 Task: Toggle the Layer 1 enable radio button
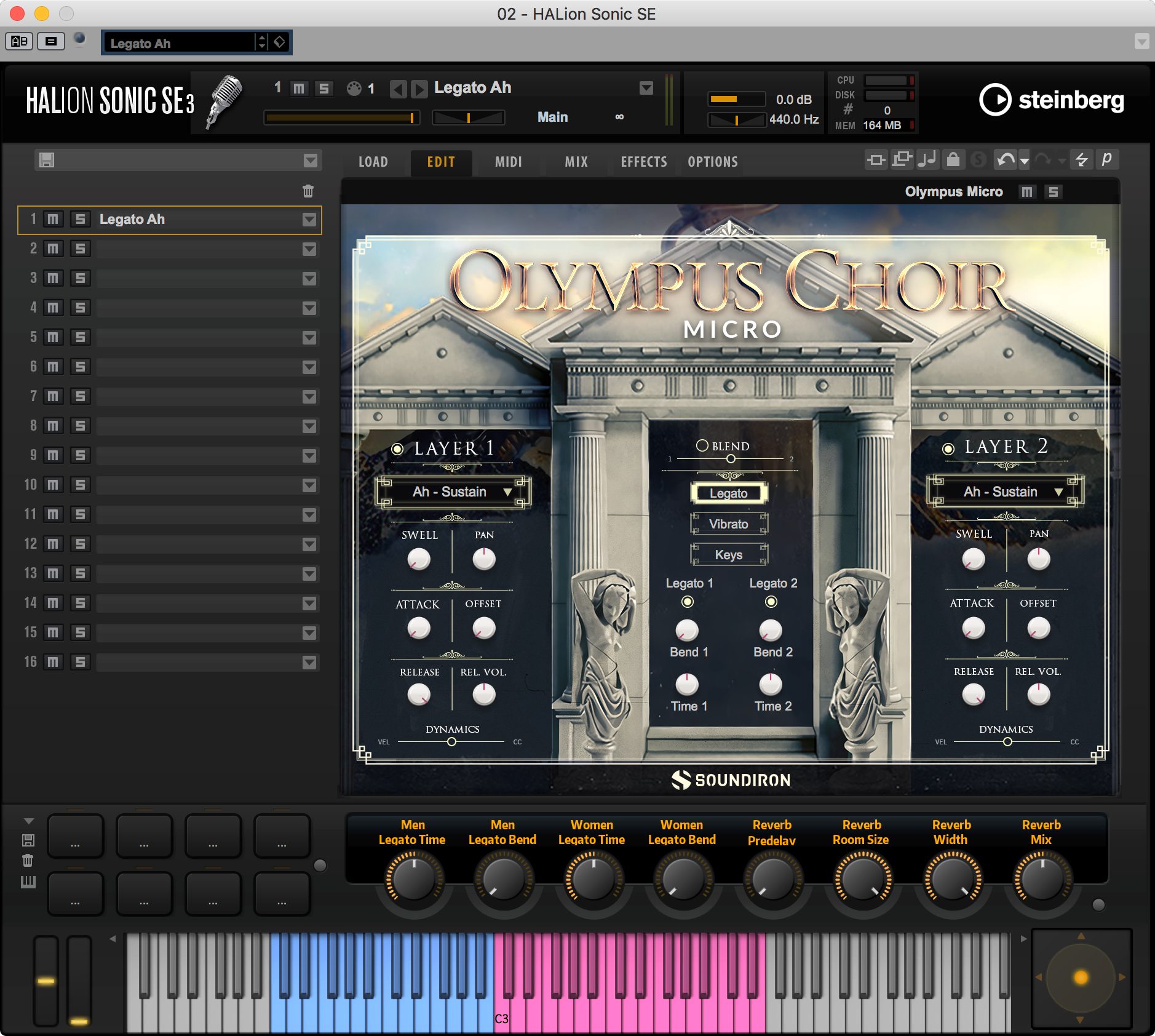coord(397,449)
